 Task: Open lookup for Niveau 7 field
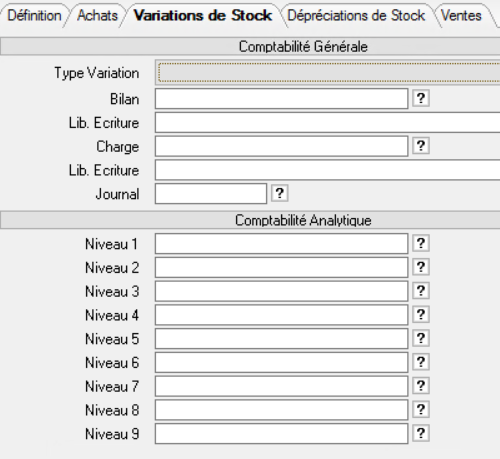[x=421, y=386]
